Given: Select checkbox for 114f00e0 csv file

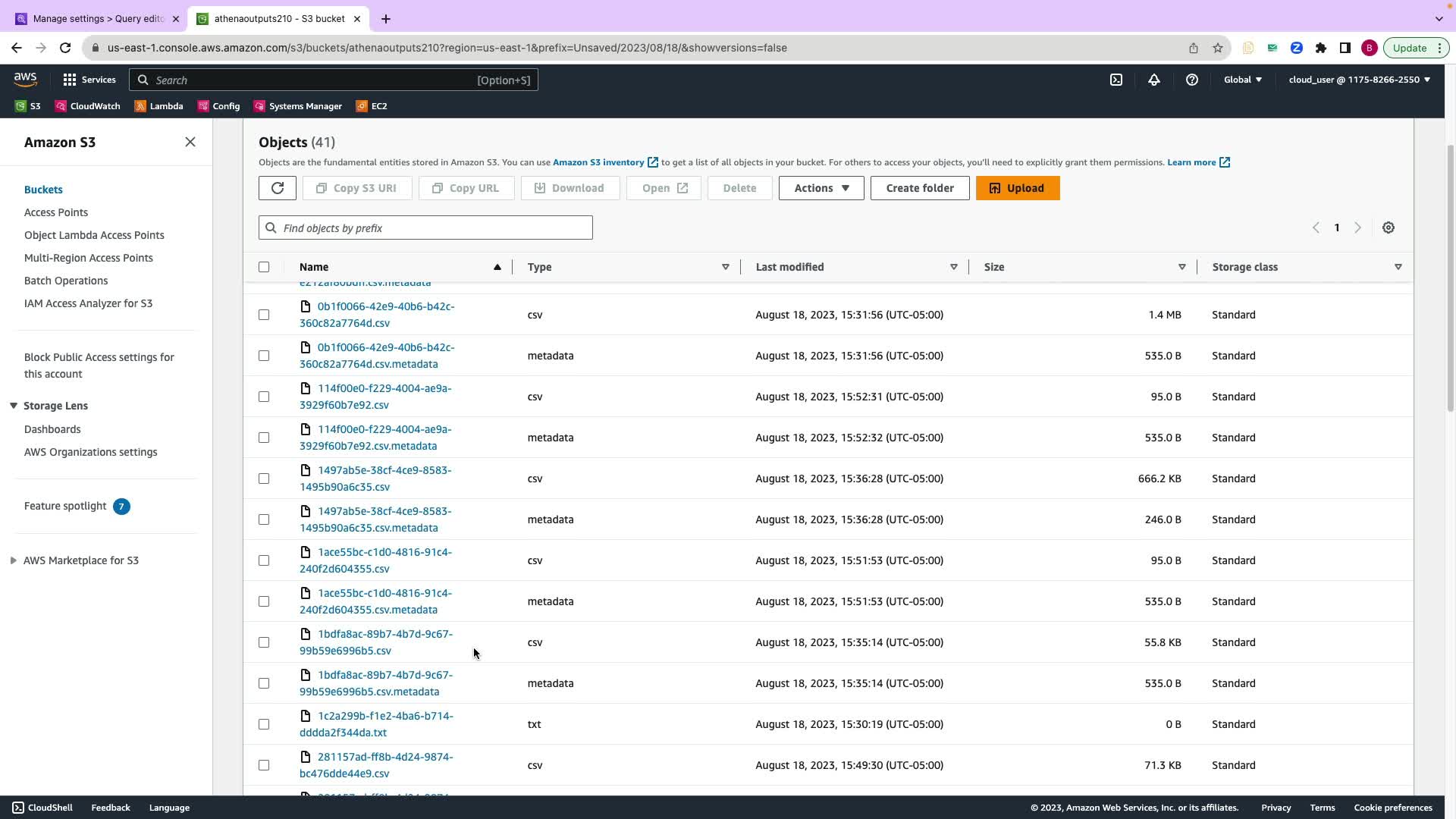Looking at the screenshot, I should [264, 397].
